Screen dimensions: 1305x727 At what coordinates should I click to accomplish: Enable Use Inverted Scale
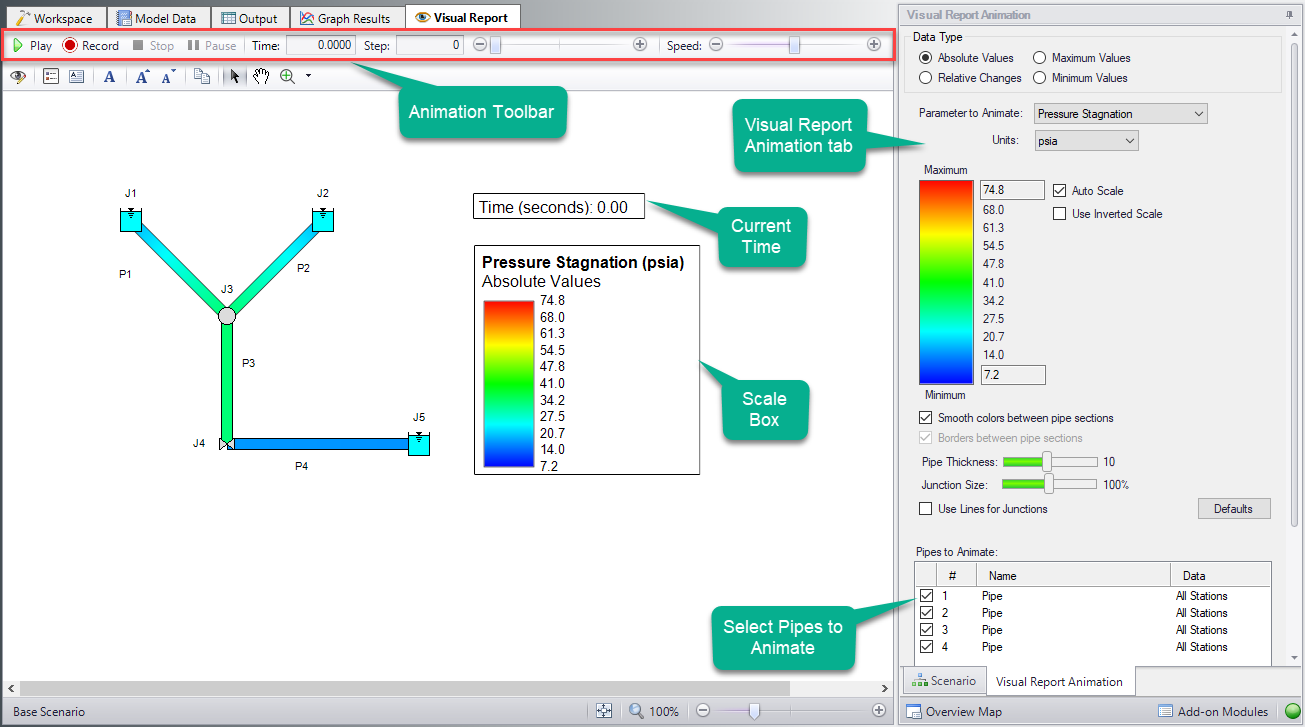tap(1058, 213)
